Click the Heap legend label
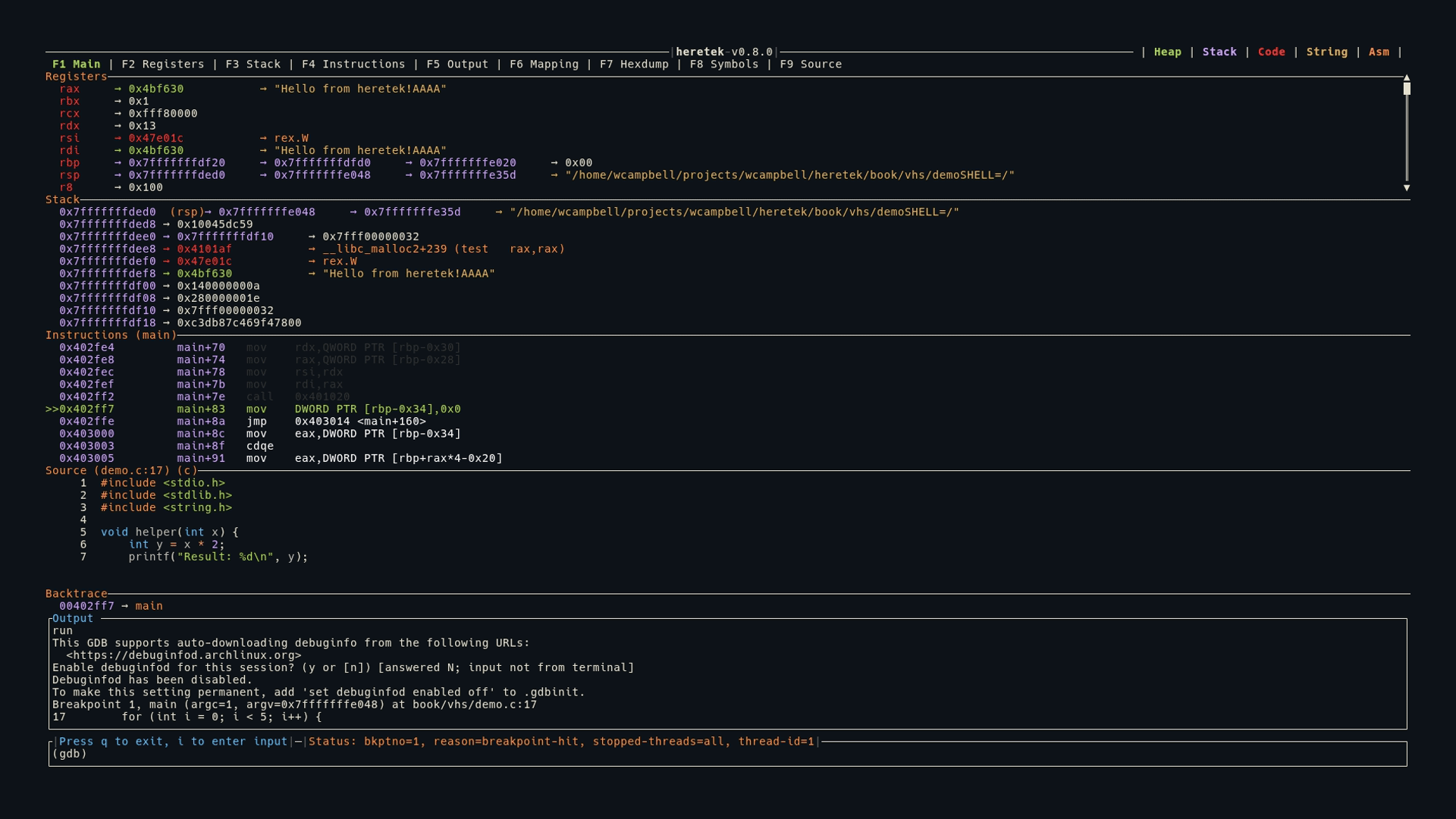Image resolution: width=1456 pixels, height=819 pixels. tap(1167, 52)
